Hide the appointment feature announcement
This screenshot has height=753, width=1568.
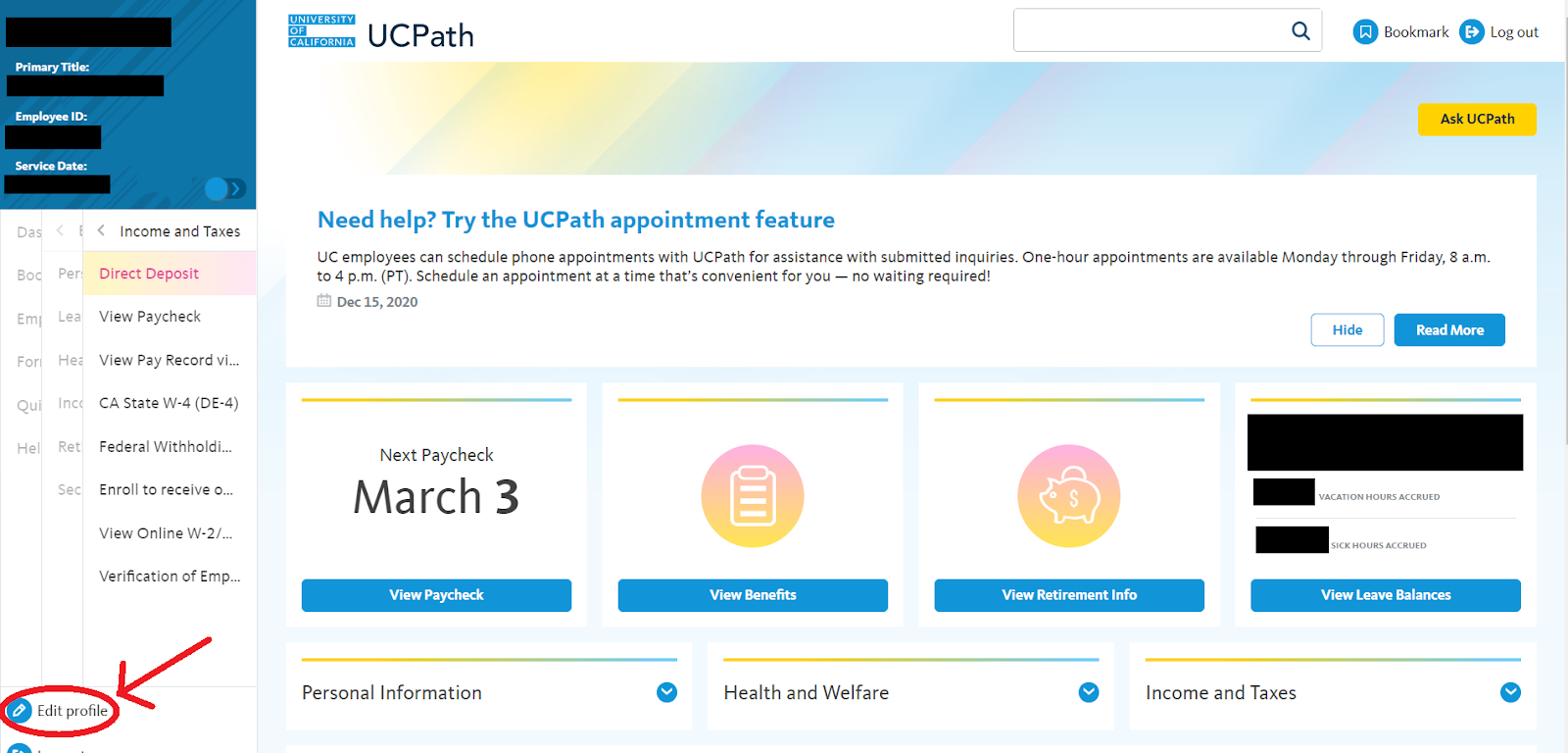[x=1347, y=330]
